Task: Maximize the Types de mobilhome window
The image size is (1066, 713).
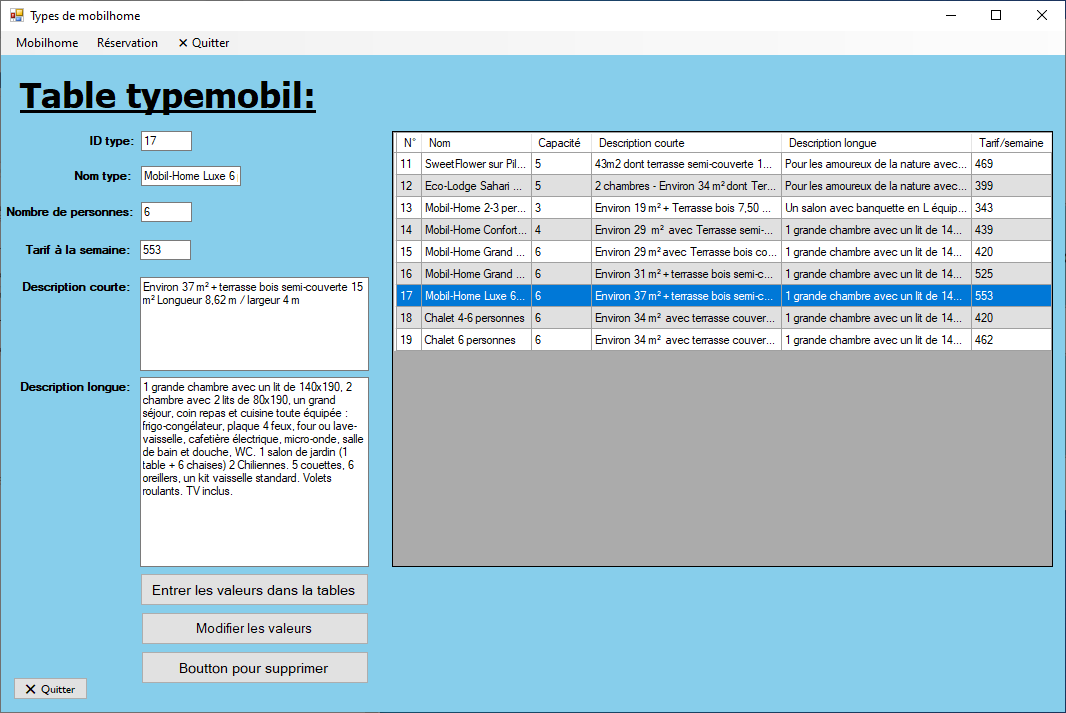Action: pyautogui.click(x=996, y=15)
